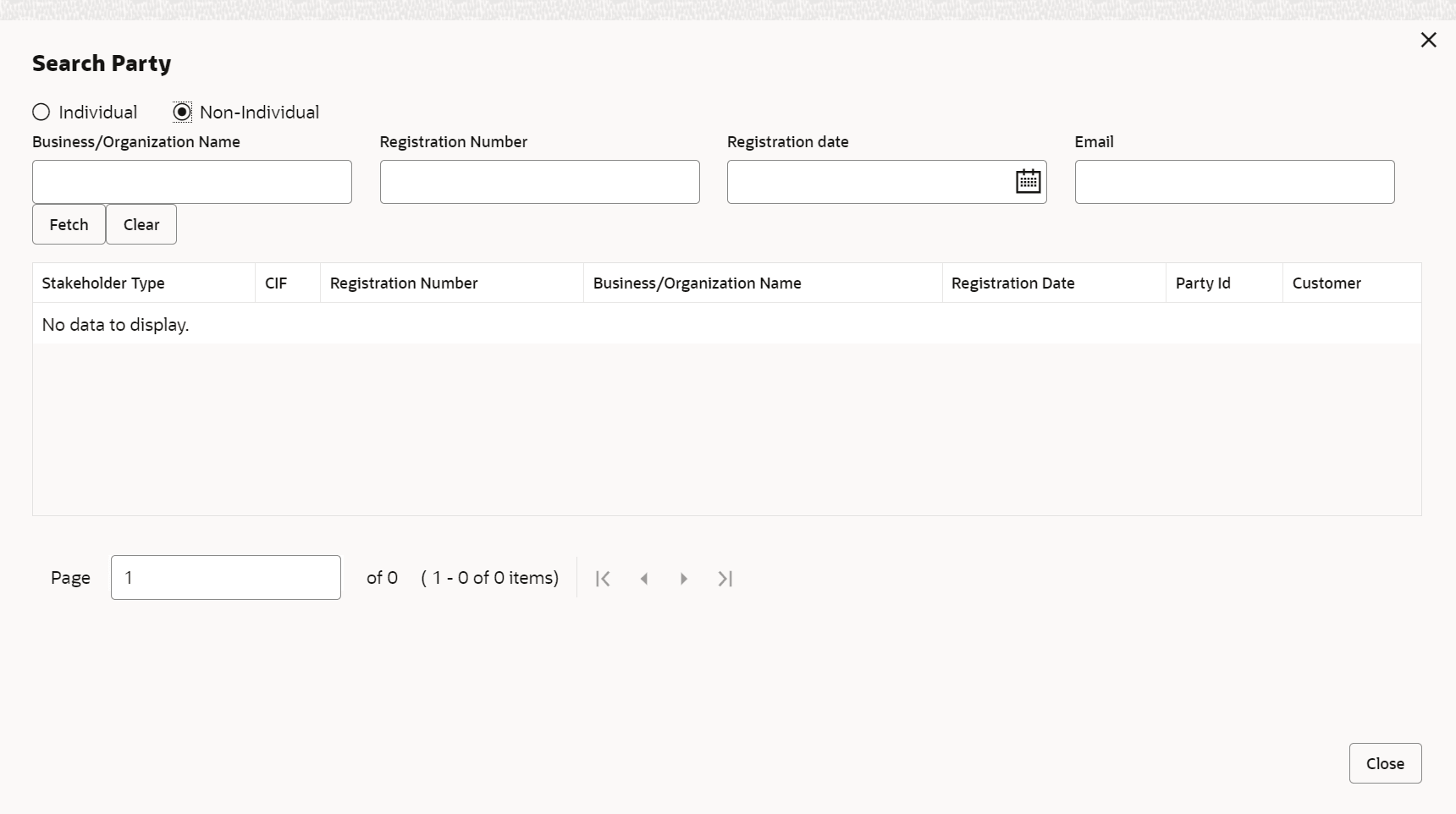Close Search Party dialog with X icon
Screen dimensions: 1456x814
click(1428, 40)
